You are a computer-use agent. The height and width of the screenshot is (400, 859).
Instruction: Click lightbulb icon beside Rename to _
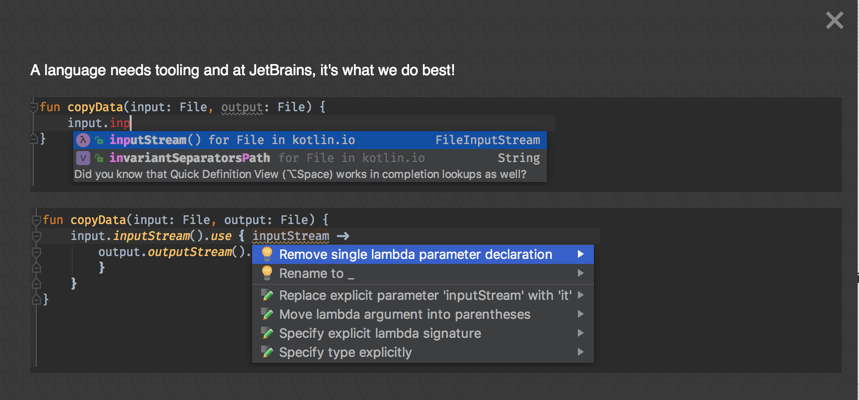[267, 272]
